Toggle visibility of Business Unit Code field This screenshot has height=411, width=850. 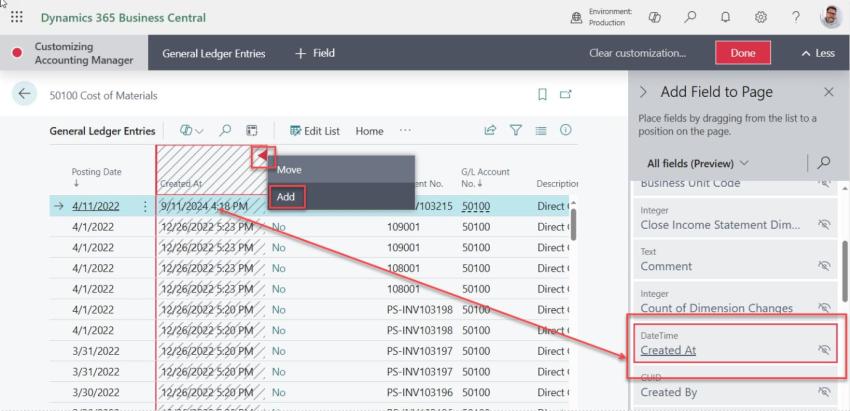coord(824,183)
